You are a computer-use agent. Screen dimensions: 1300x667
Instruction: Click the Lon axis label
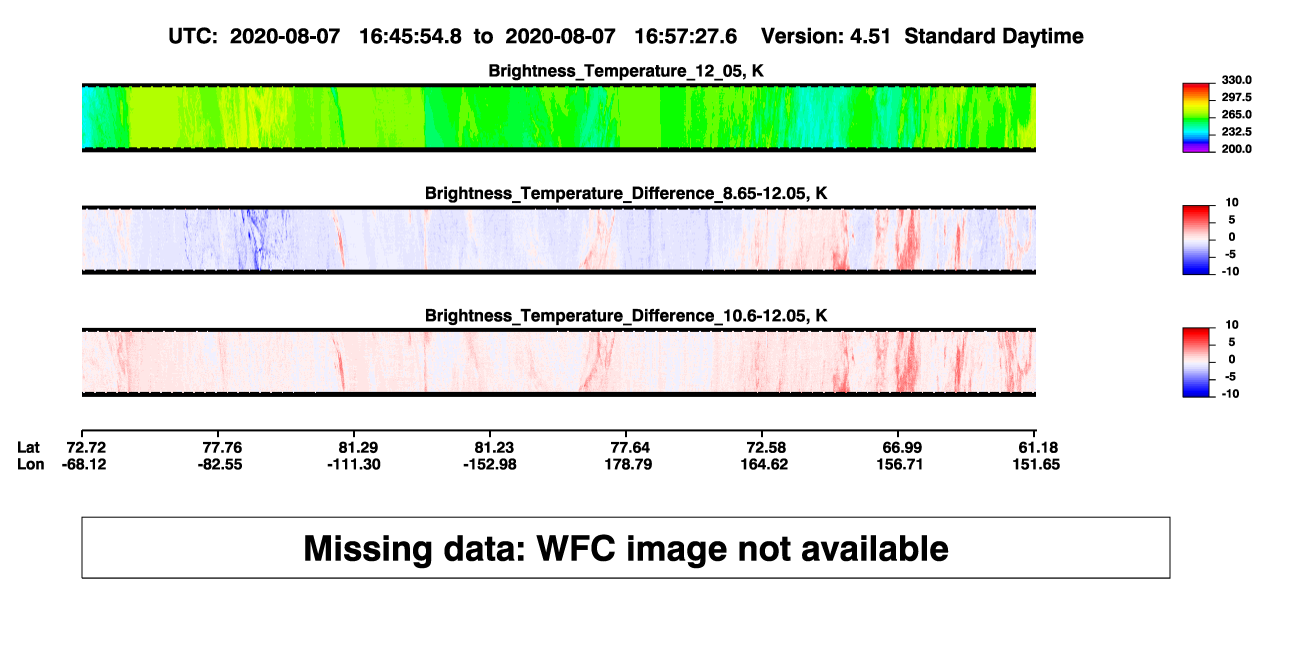tap(31, 464)
